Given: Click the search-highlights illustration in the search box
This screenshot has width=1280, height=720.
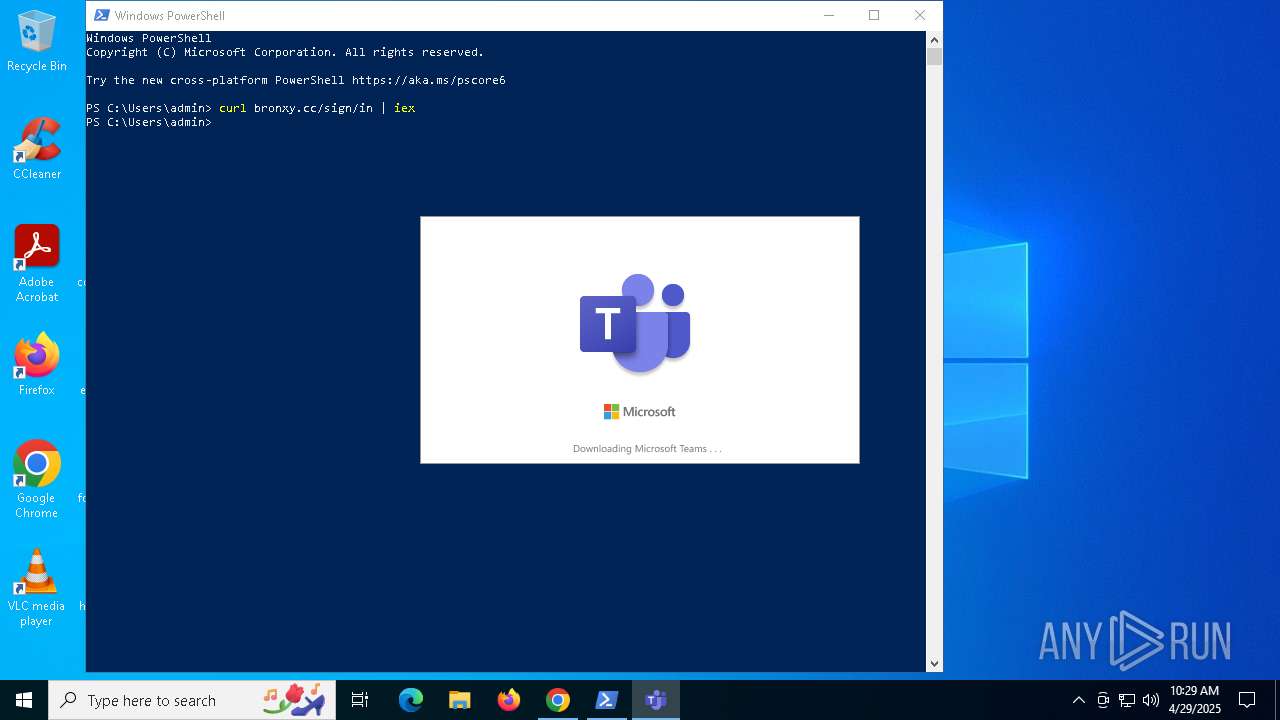Looking at the screenshot, I should coord(293,699).
